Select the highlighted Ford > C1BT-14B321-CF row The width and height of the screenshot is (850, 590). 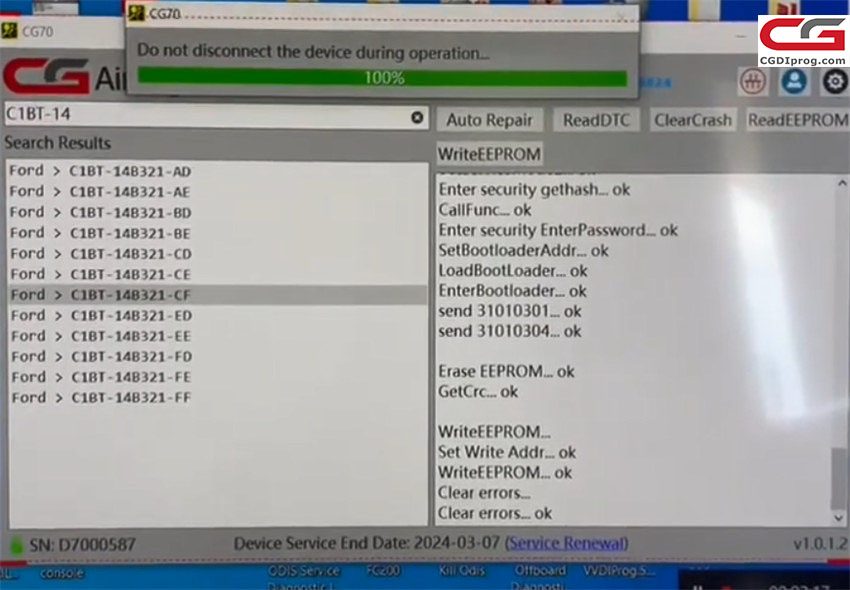pyautogui.click(x=218, y=295)
